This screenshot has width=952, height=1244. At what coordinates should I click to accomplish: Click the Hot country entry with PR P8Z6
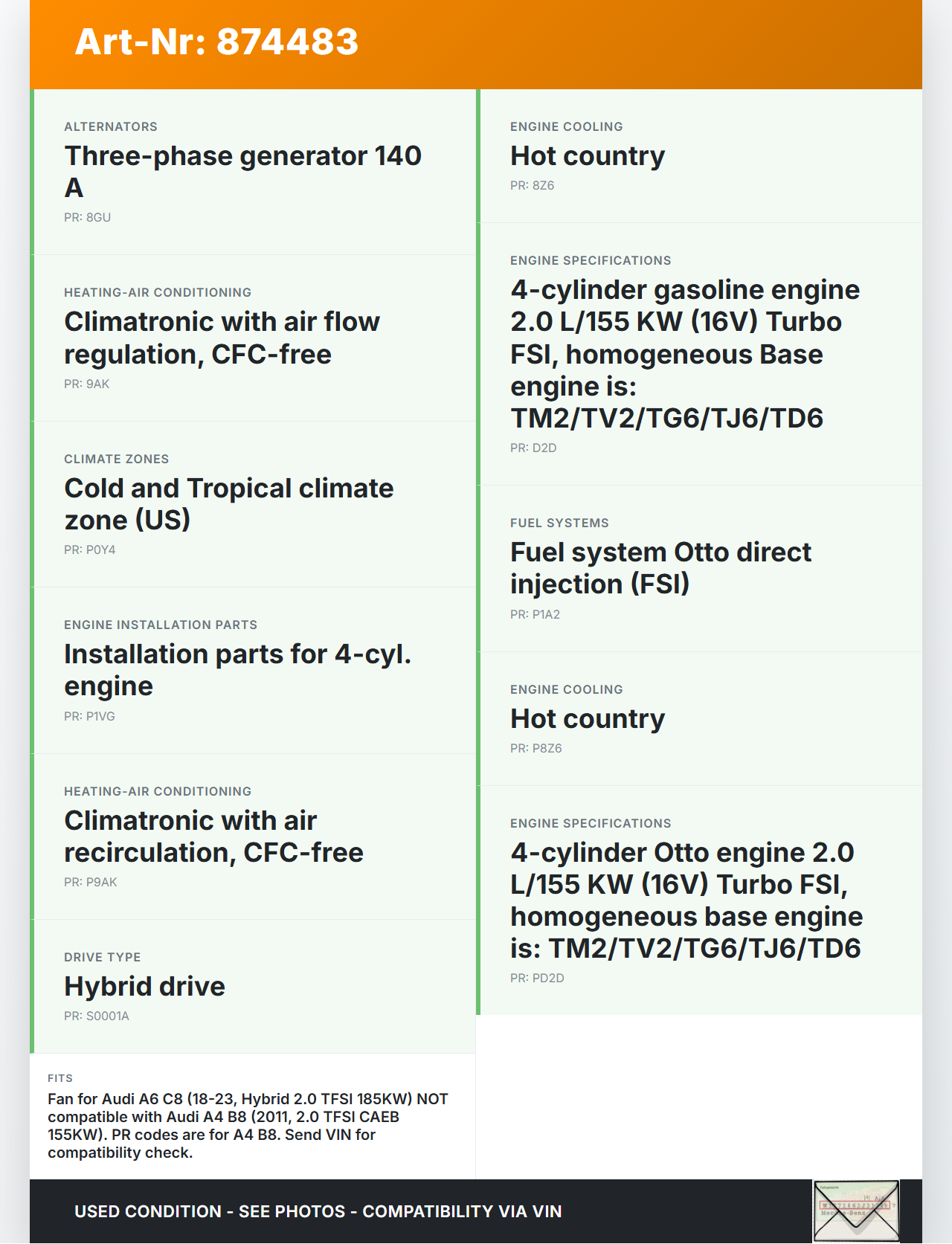pyautogui.click(x=587, y=719)
